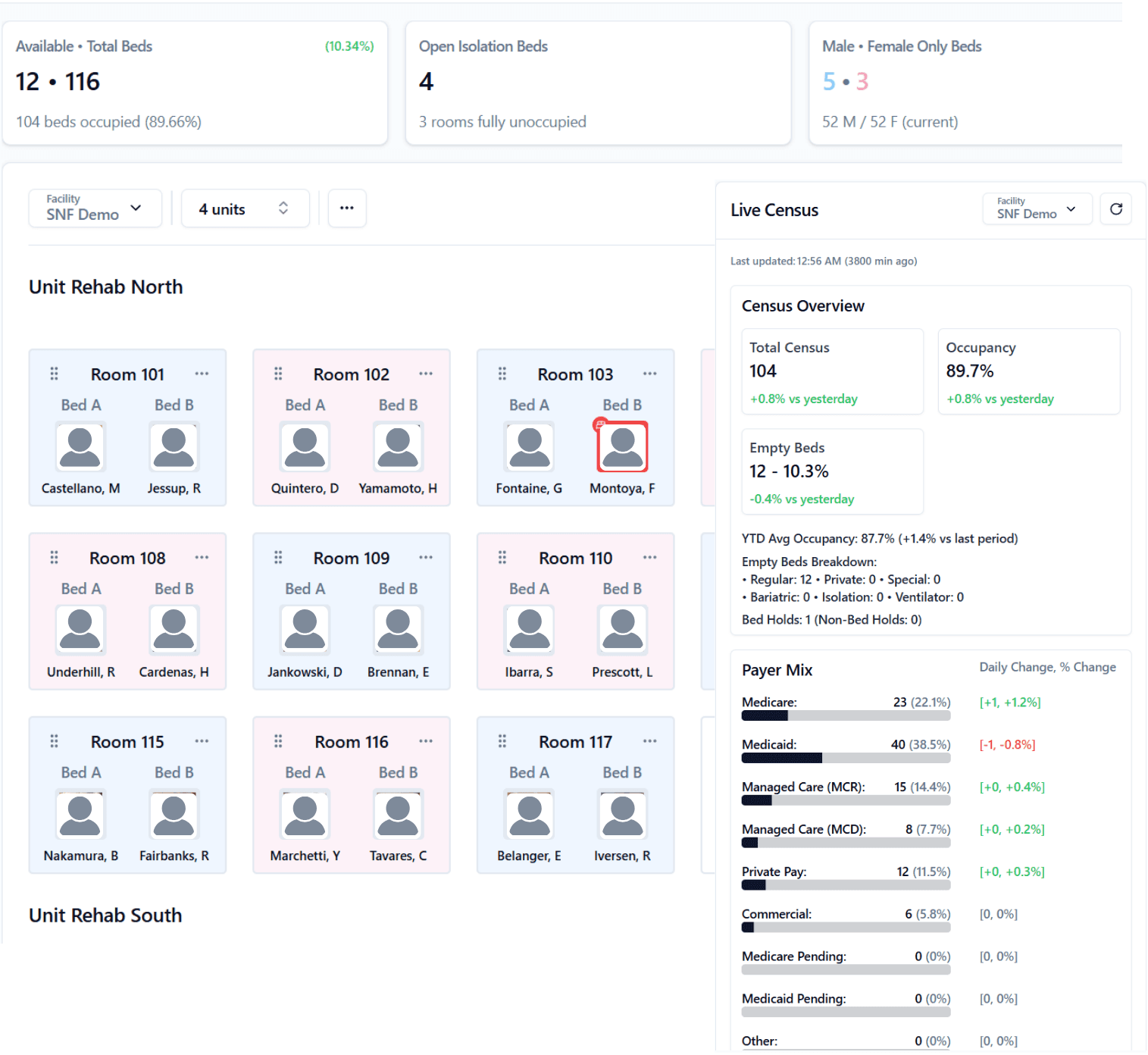Click Yamamoto, H bed avatar

coord(398,446)
